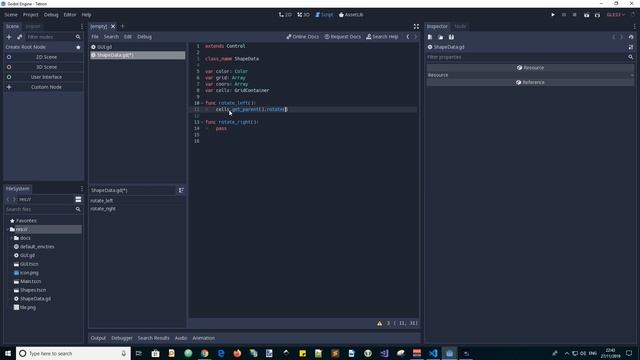Switch to the 2D workspace
The image size is (640, 360).
click(x=285, y=15)
